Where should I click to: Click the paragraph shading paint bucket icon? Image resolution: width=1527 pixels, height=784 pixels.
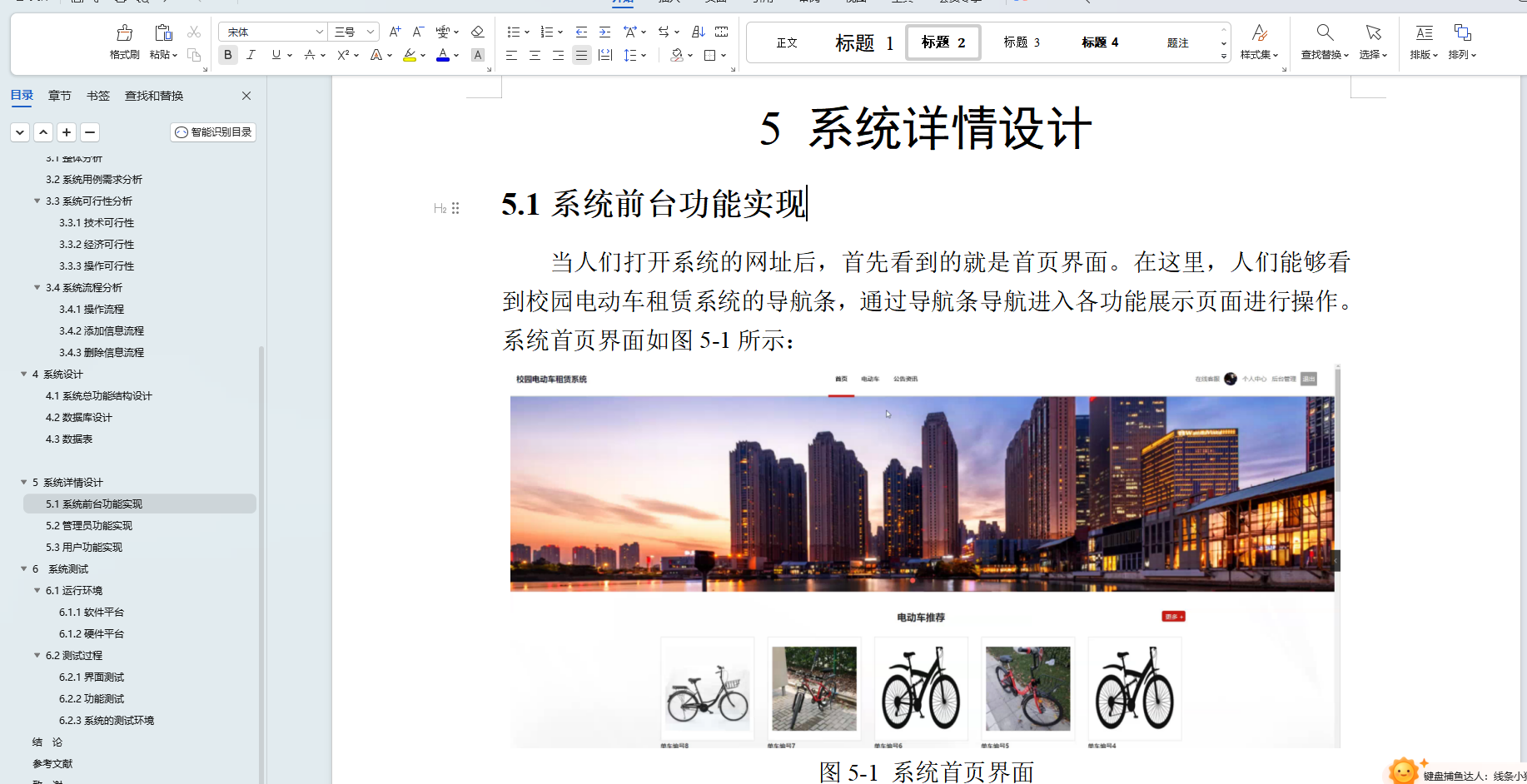[x=677, y=55]
